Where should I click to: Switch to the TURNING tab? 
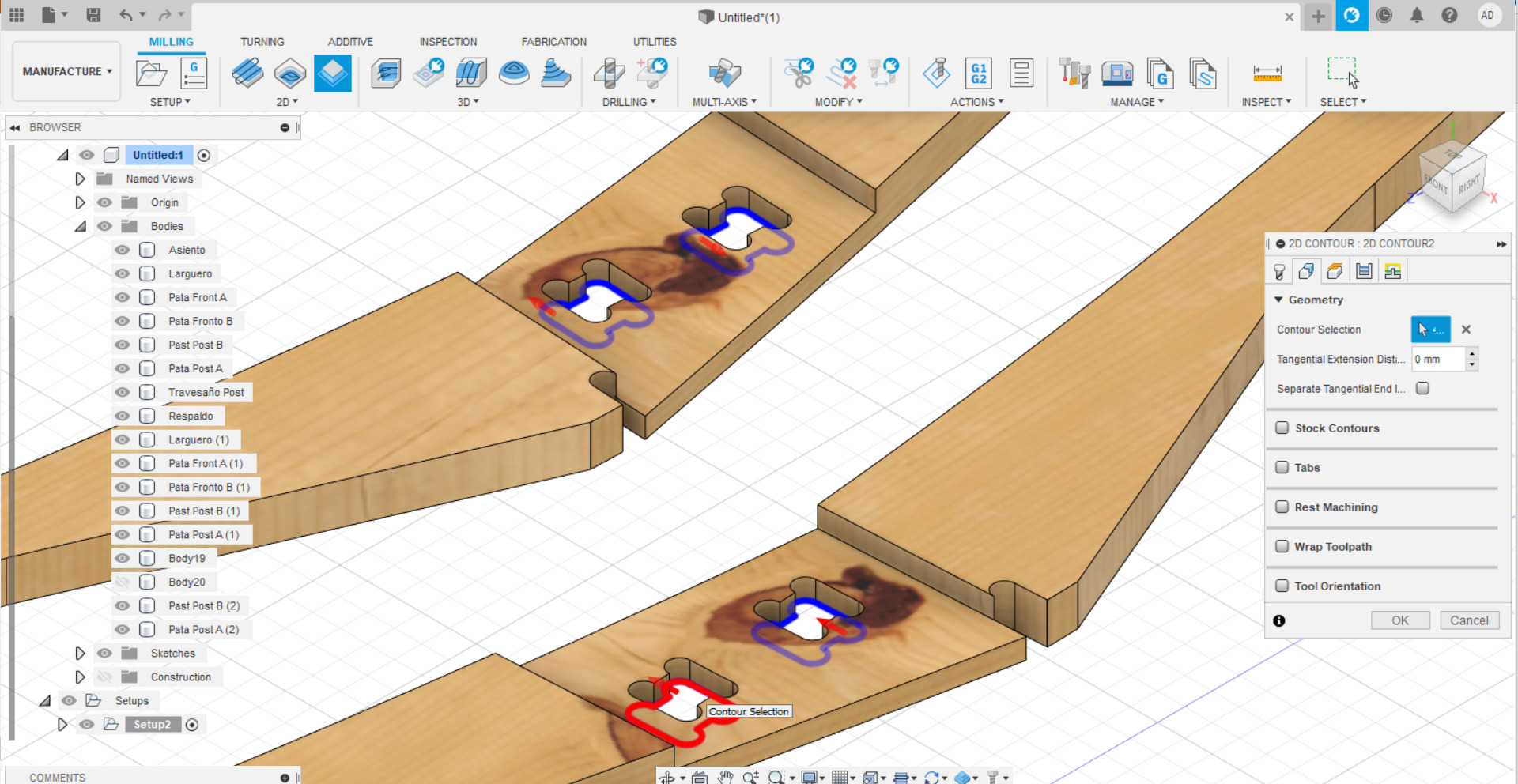(262, 42)
